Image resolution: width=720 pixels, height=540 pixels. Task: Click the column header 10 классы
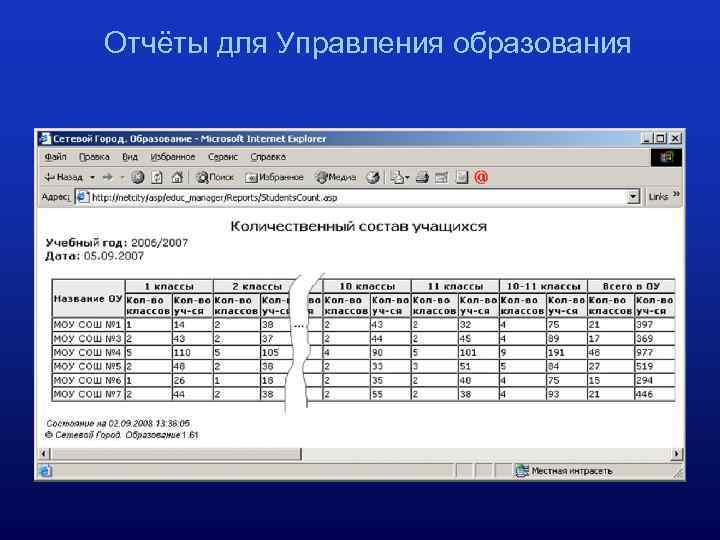coord(367,287)
